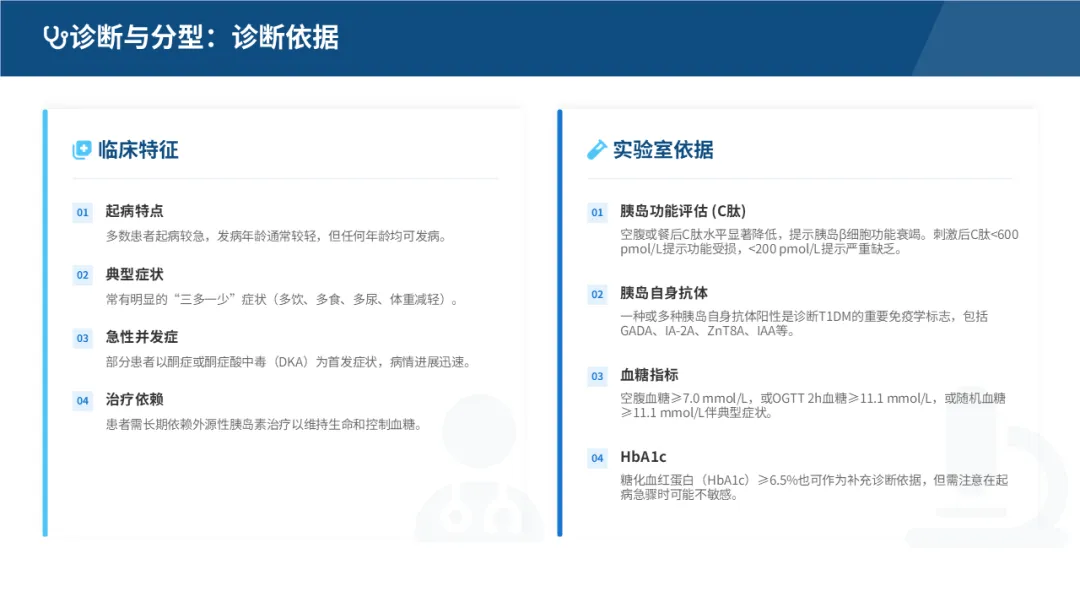This screenshot has height=608, width=1080.
Task: Click the 01 badge next to 胰岛功能评估
Action: [x=597, y=212]
